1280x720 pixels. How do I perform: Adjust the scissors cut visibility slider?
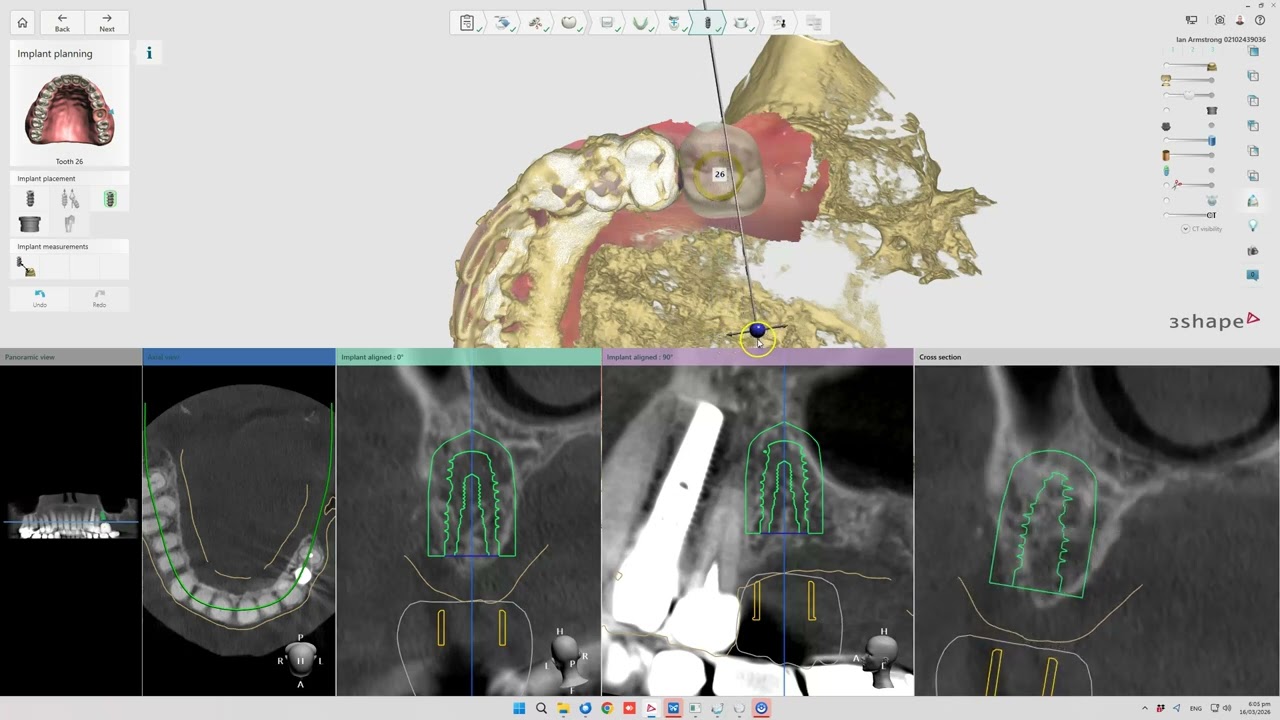coord(1189,185)
